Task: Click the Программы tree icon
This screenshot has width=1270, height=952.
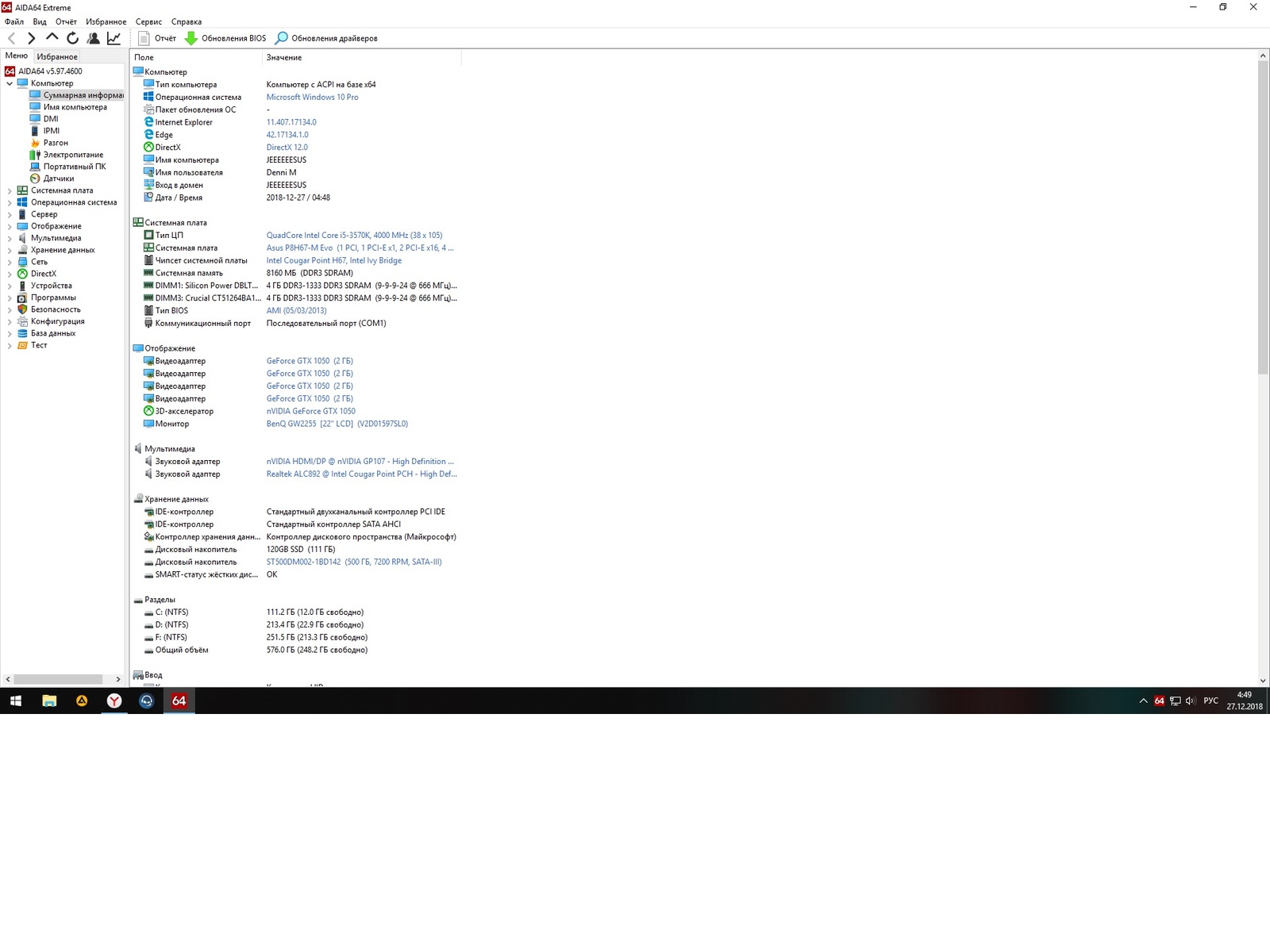Action: point(22,297)
